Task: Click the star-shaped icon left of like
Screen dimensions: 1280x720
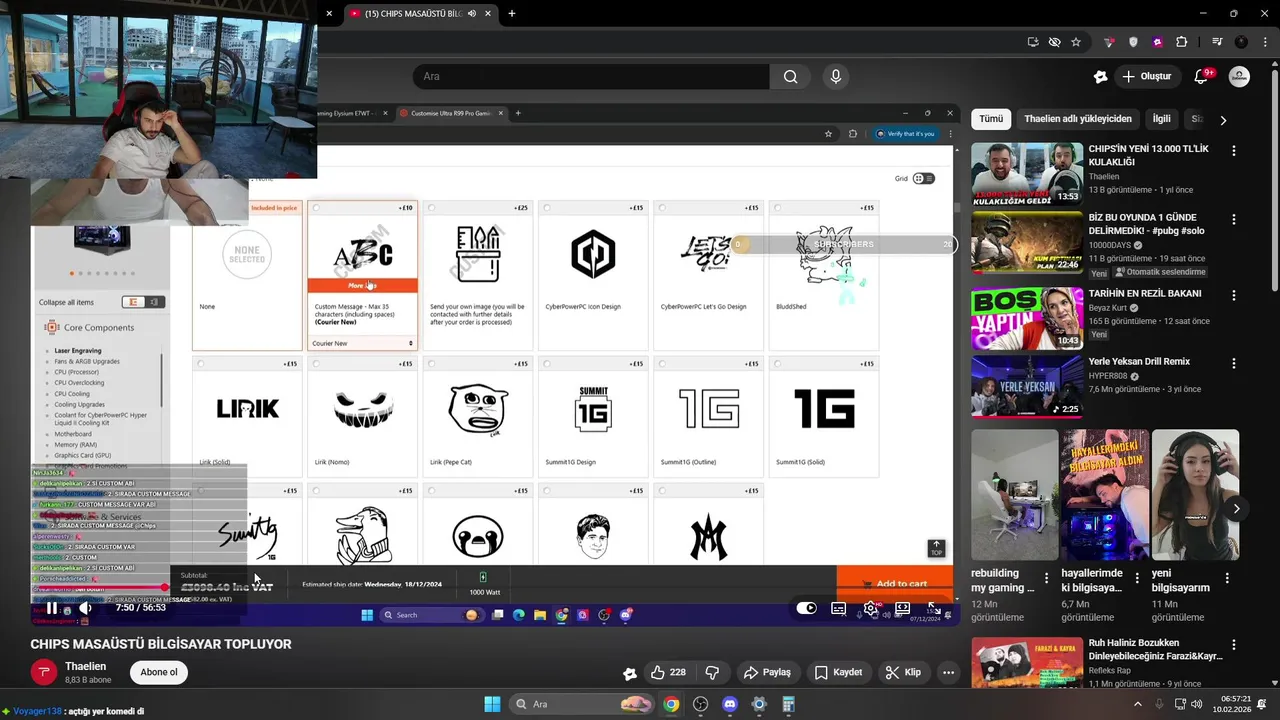Action: click(x=629, y=673)
